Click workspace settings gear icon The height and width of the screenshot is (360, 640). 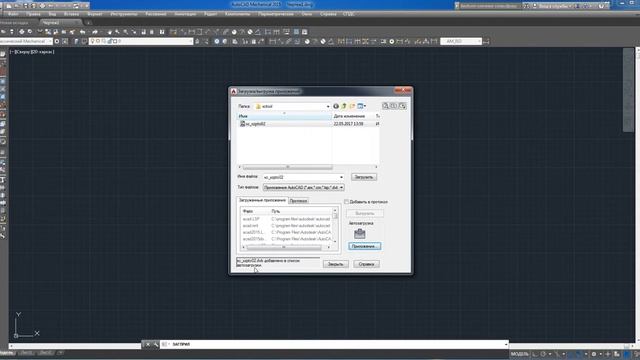[x=57, y=41]
